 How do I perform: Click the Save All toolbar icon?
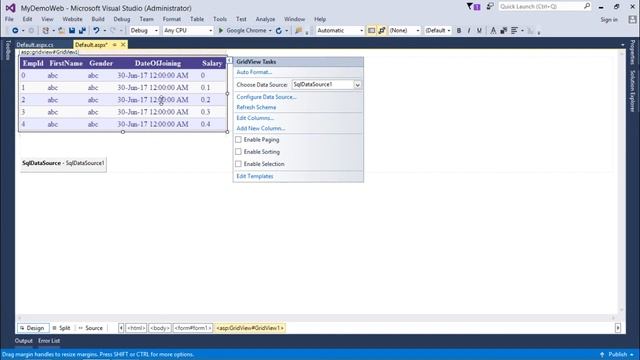(x=82, y=31)
